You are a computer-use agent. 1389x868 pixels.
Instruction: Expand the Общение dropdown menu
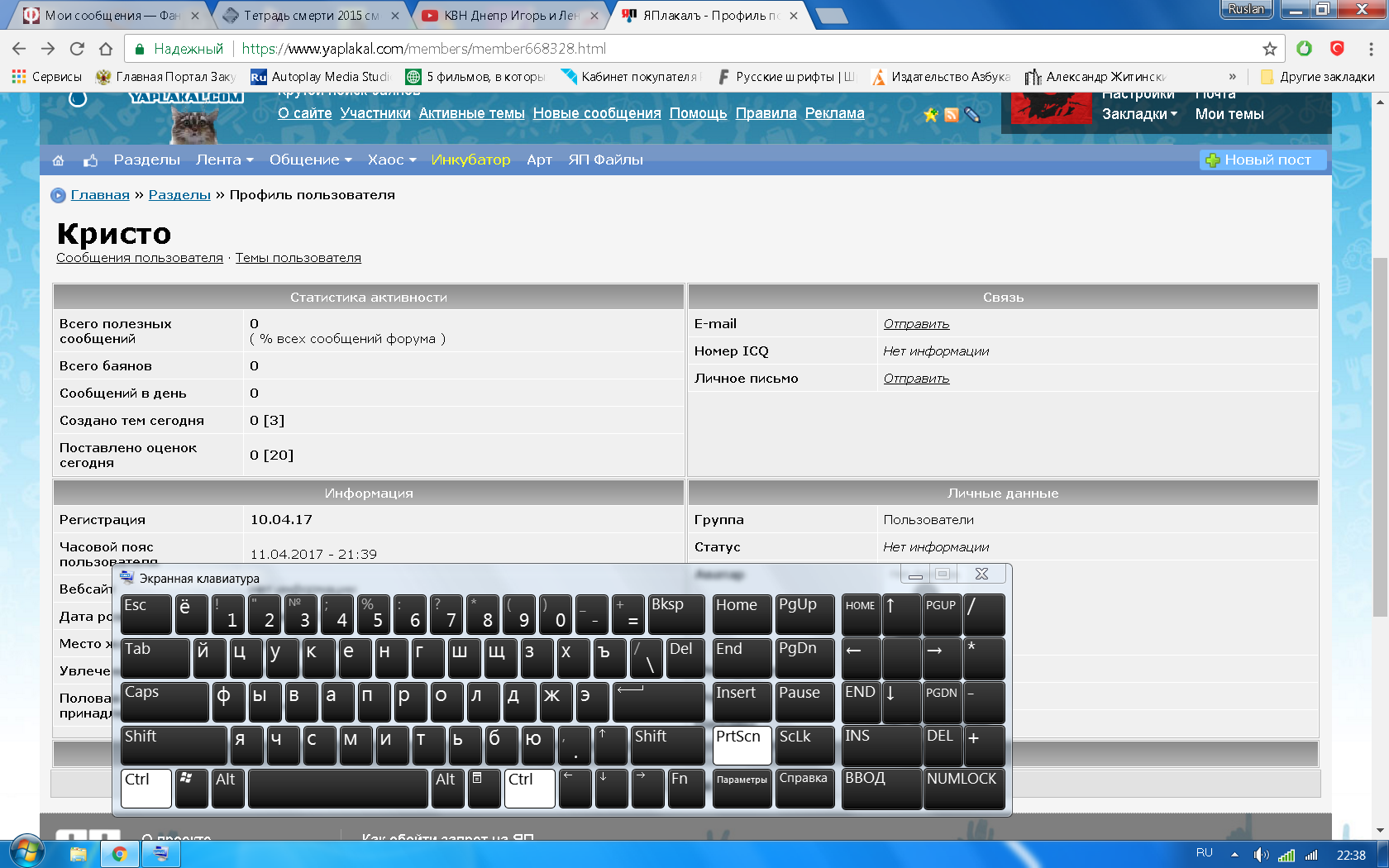[x=310, y=160]
